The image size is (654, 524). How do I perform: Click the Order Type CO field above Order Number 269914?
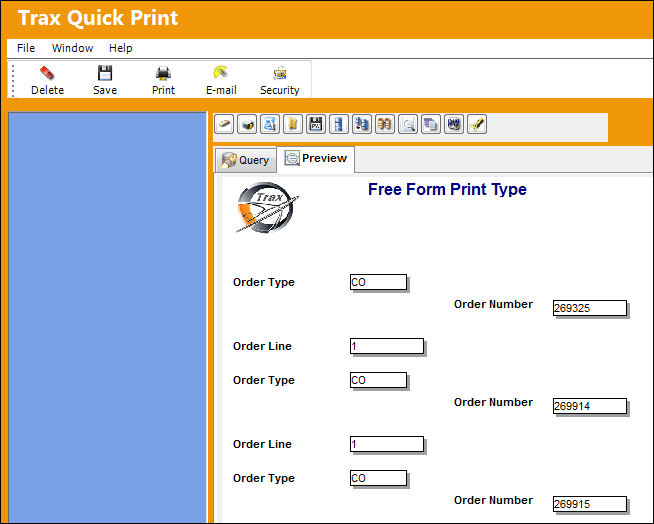pyautogui.click(x=378, y=380)
